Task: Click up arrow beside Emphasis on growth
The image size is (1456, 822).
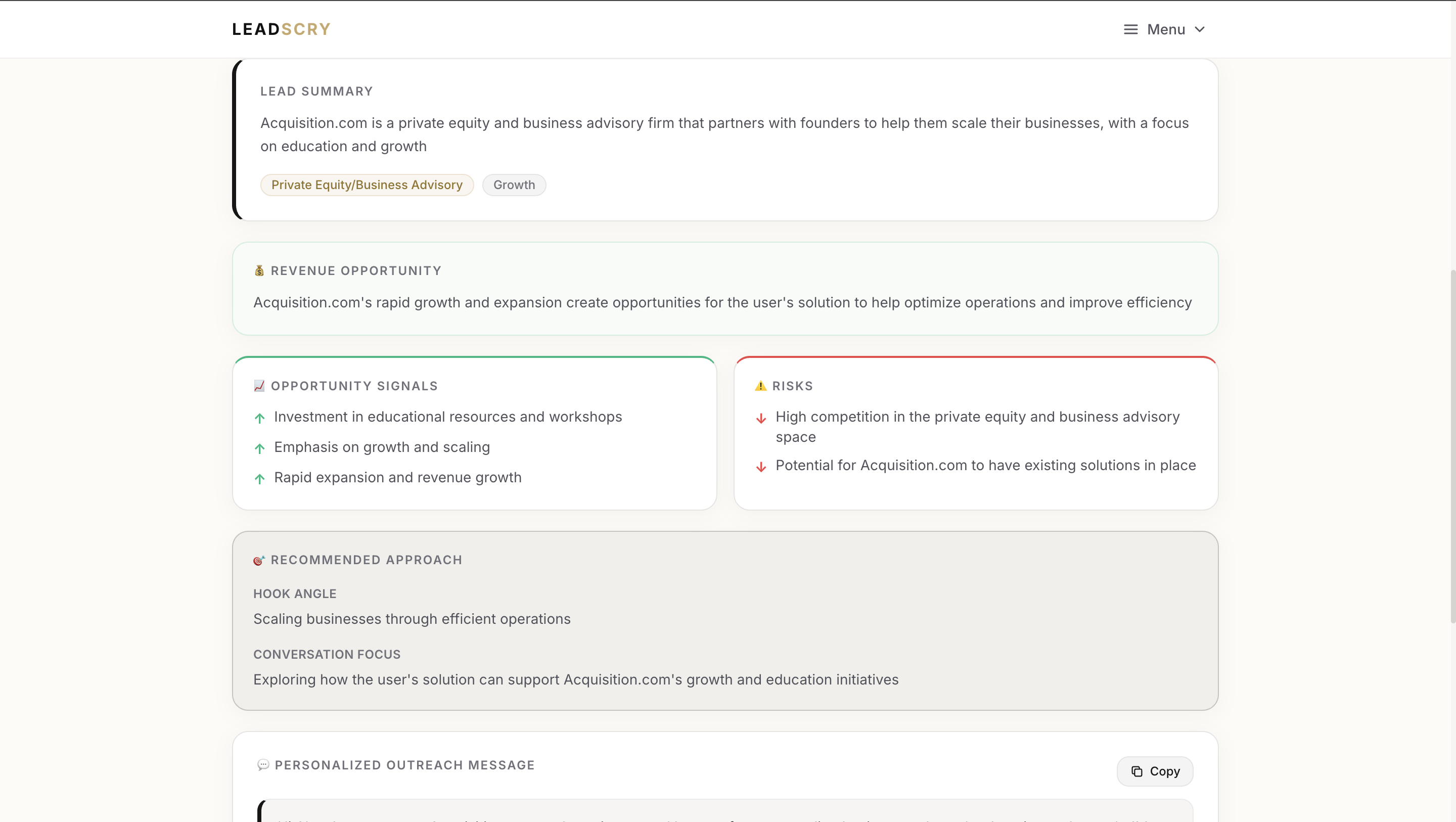Action: click(x=259, y=449)
